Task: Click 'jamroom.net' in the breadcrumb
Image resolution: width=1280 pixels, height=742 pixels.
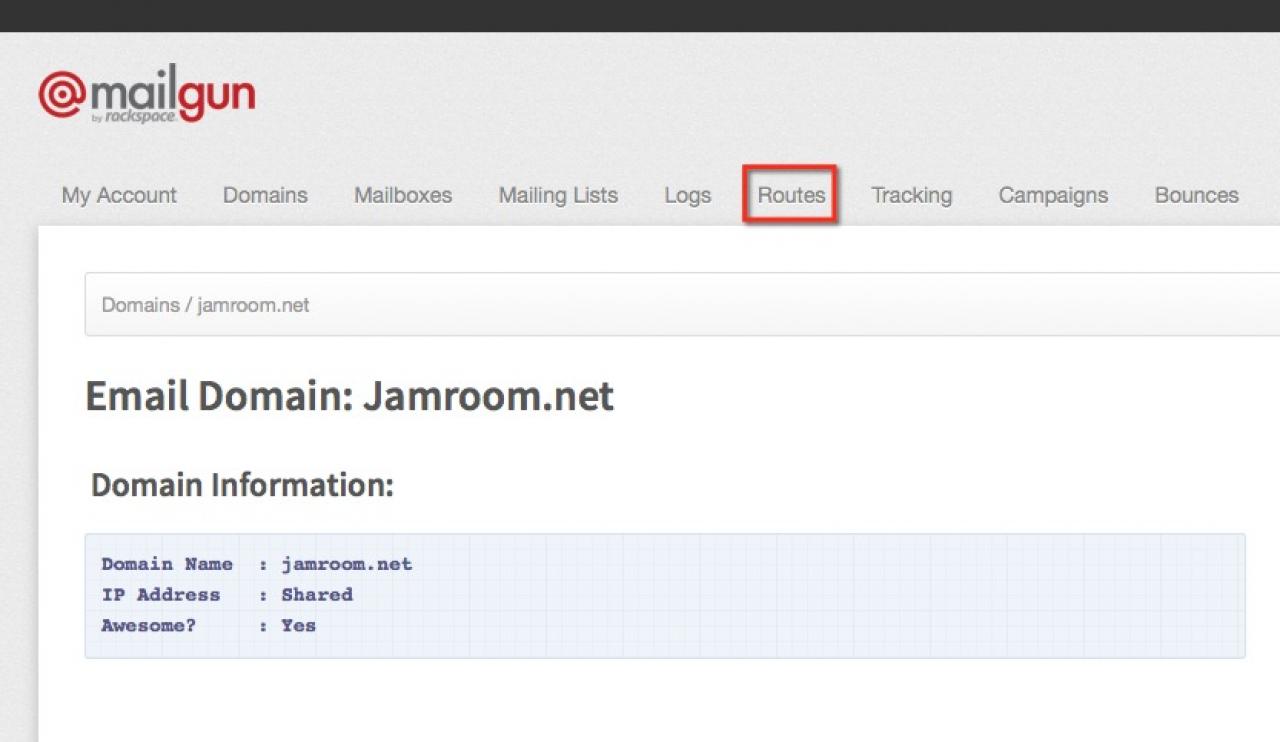Action: [253, 305]
